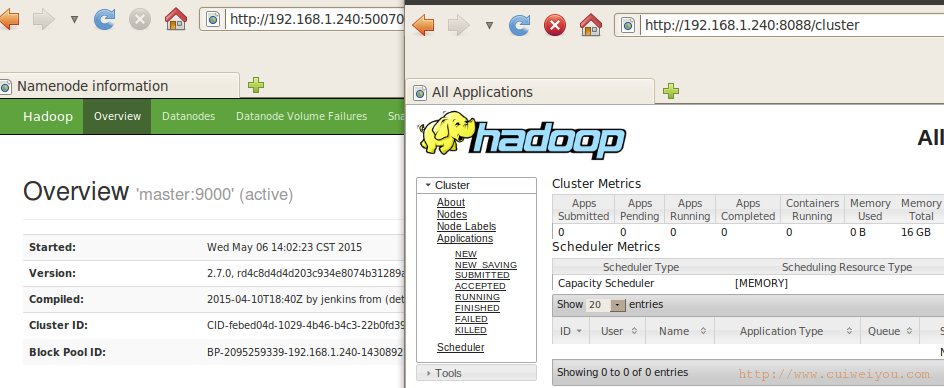Viewport: 944px width, 388px height.
Task: Click forward arrow in Namenode browser window
Action: [44, 19]
